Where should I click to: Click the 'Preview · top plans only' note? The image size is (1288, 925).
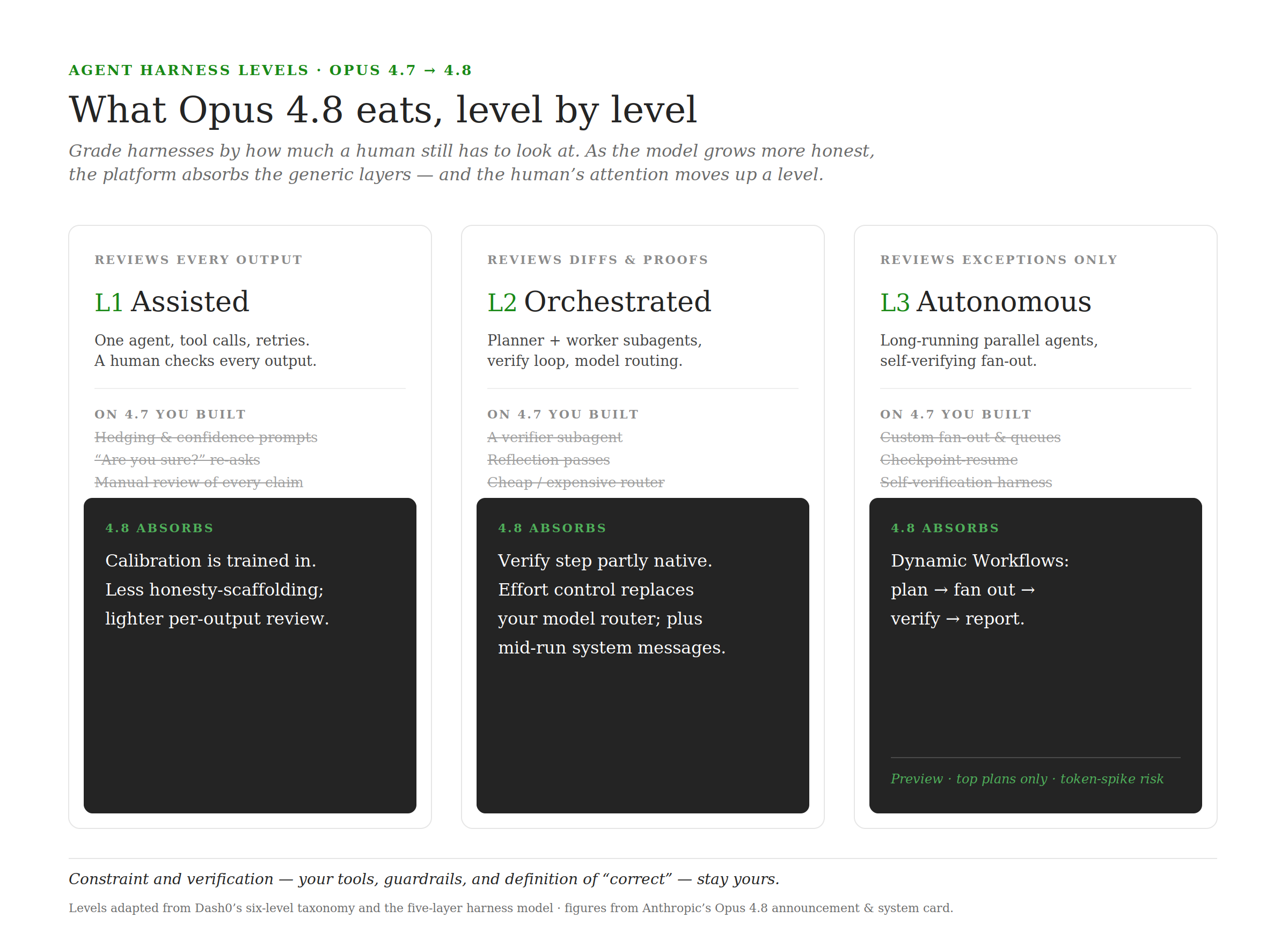1026,779
